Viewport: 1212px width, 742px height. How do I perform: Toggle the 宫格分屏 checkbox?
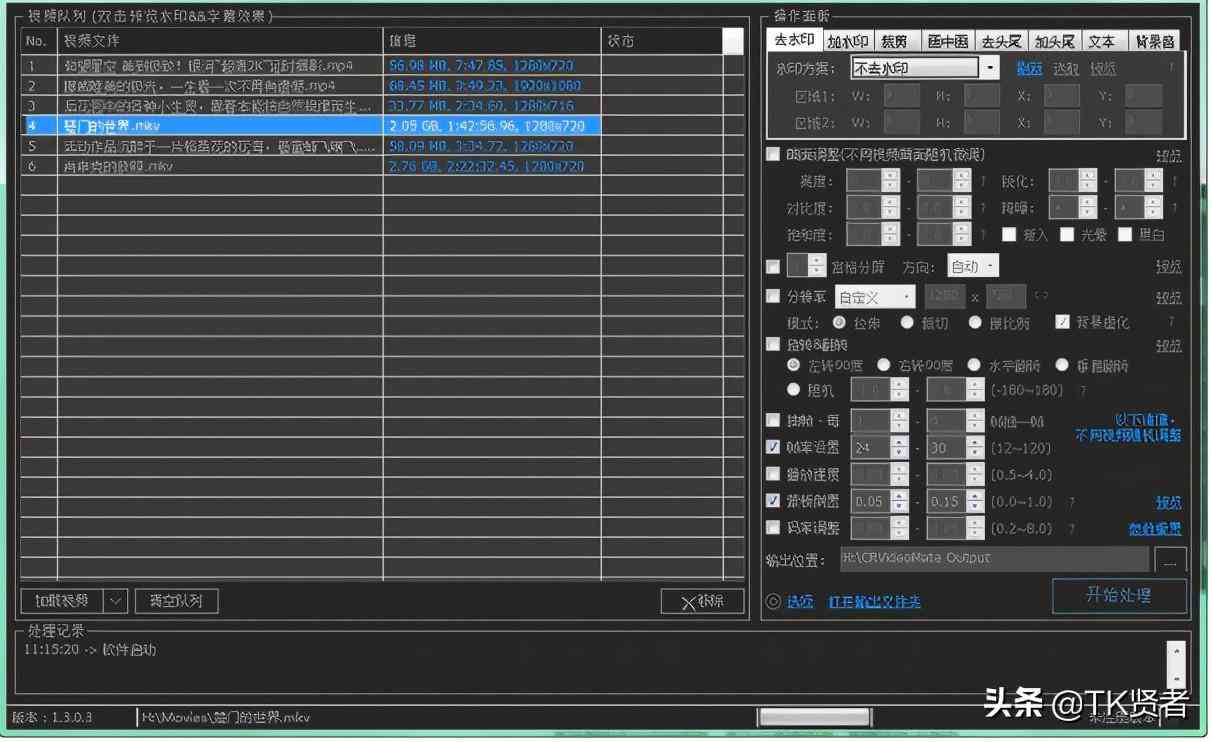point(773,267)
